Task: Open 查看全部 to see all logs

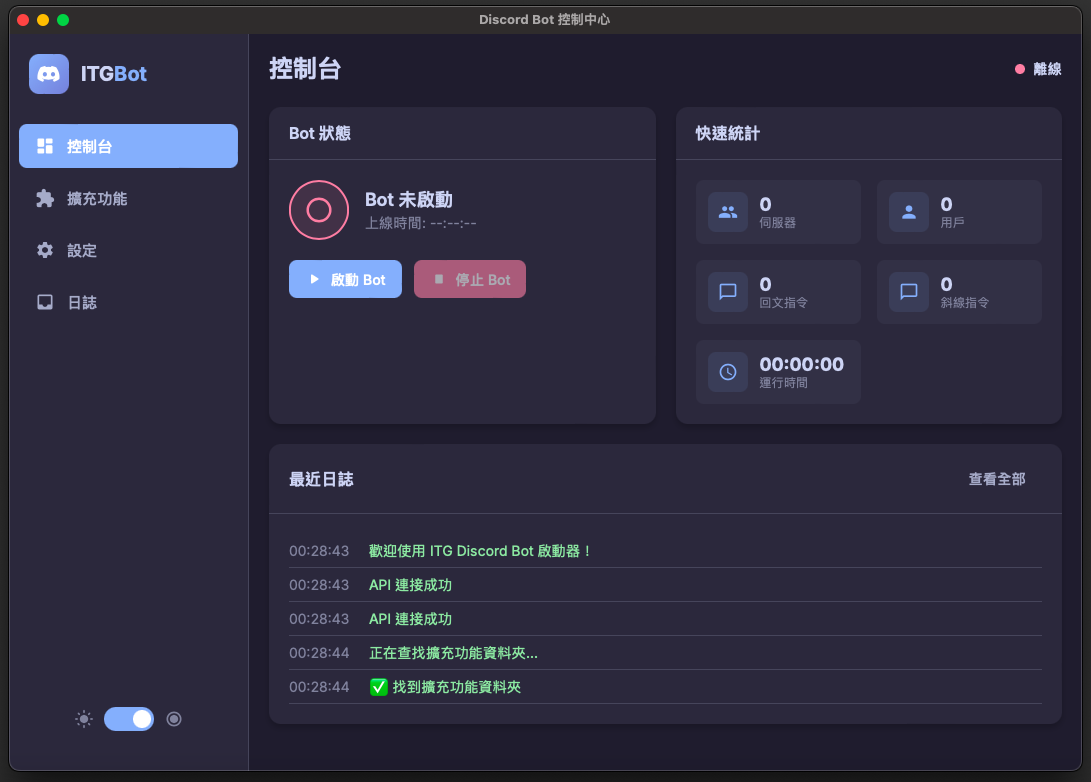Action: (x=996, y=479)
